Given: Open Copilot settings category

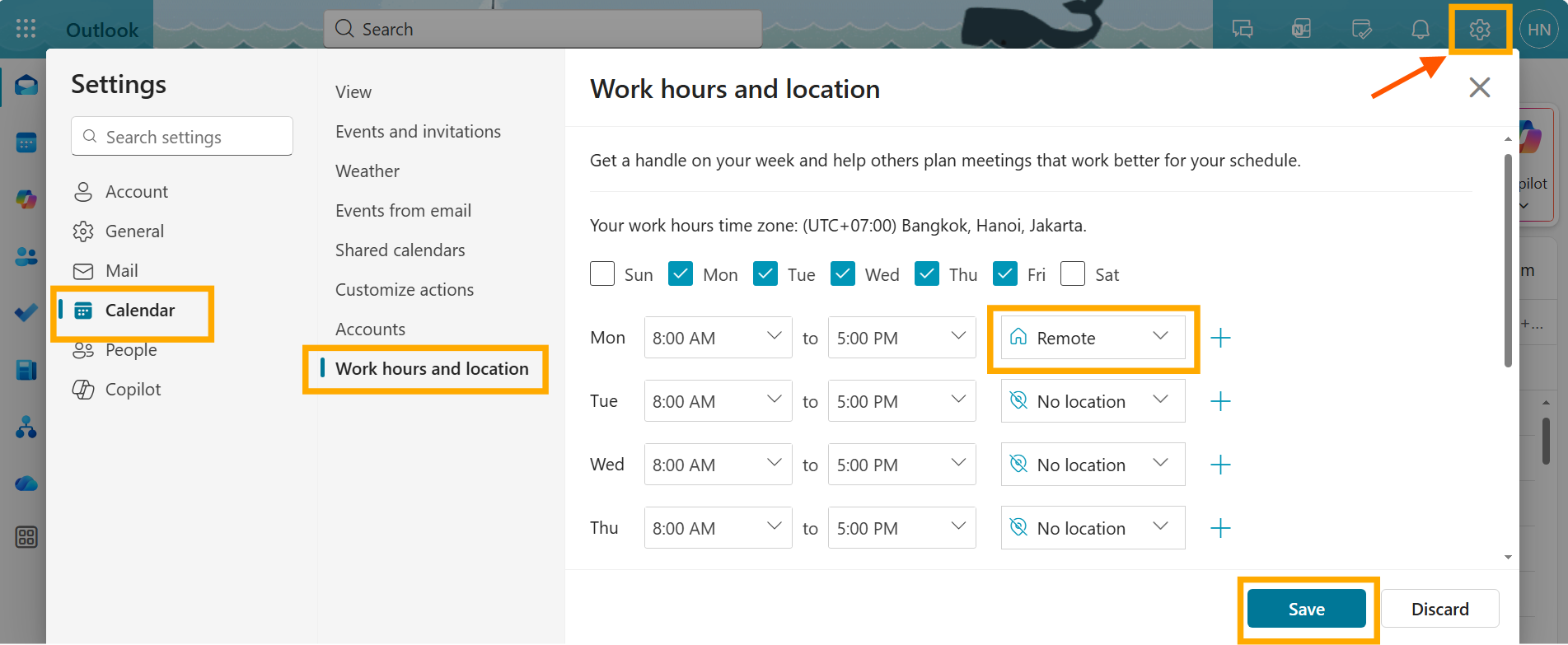Looking at the screenshot, I should 118,390.
